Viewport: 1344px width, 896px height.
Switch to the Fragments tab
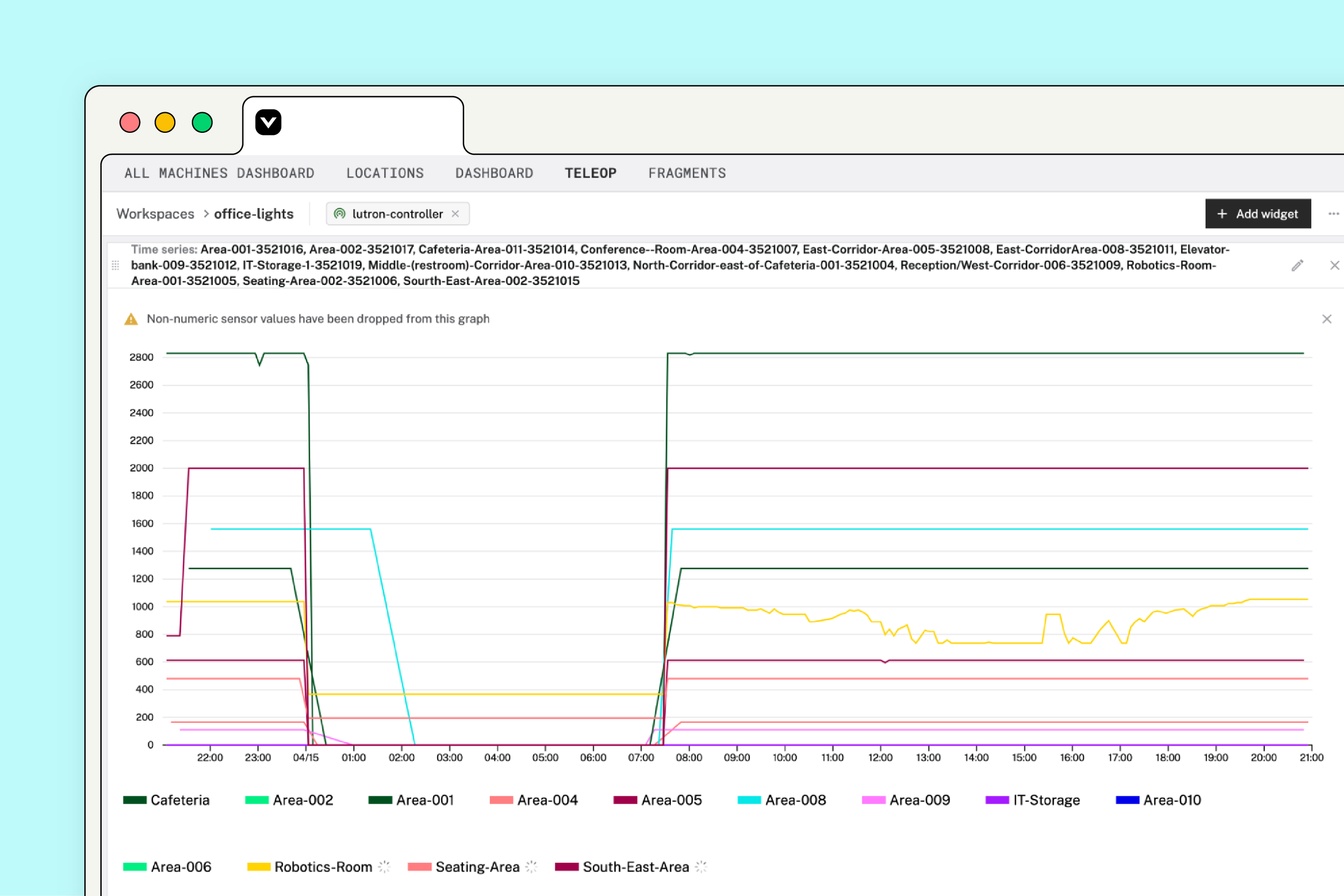click(x=687, y=173)
